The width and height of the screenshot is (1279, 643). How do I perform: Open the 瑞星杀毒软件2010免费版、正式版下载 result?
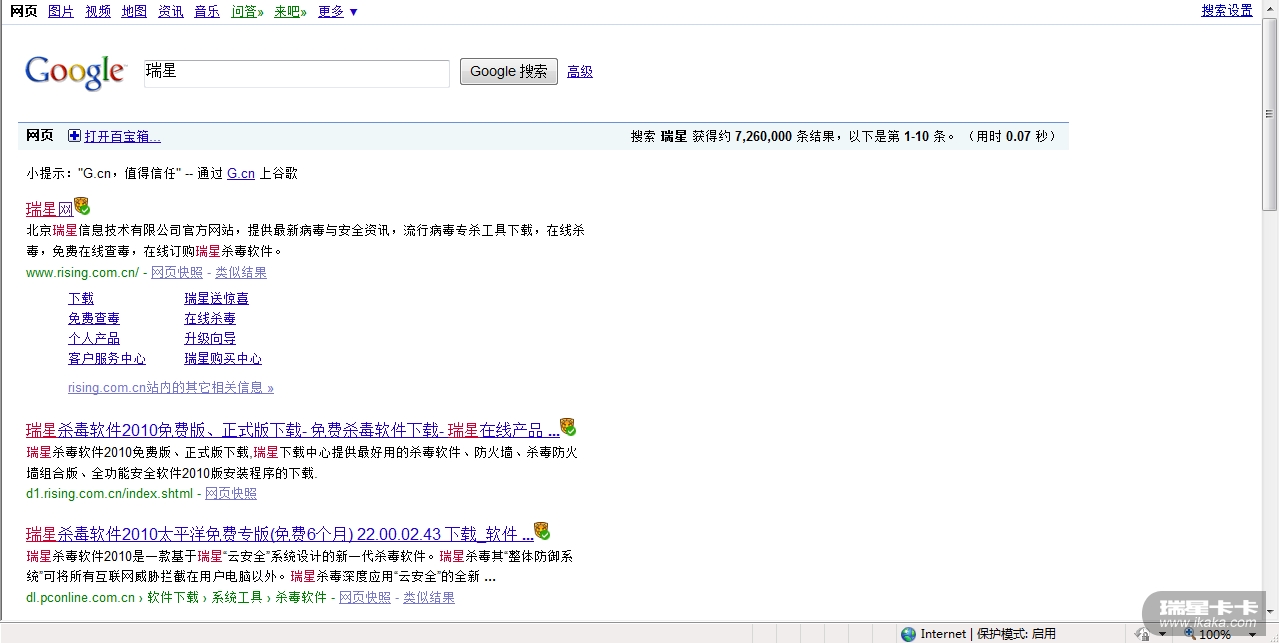click(x=292, y=430)
